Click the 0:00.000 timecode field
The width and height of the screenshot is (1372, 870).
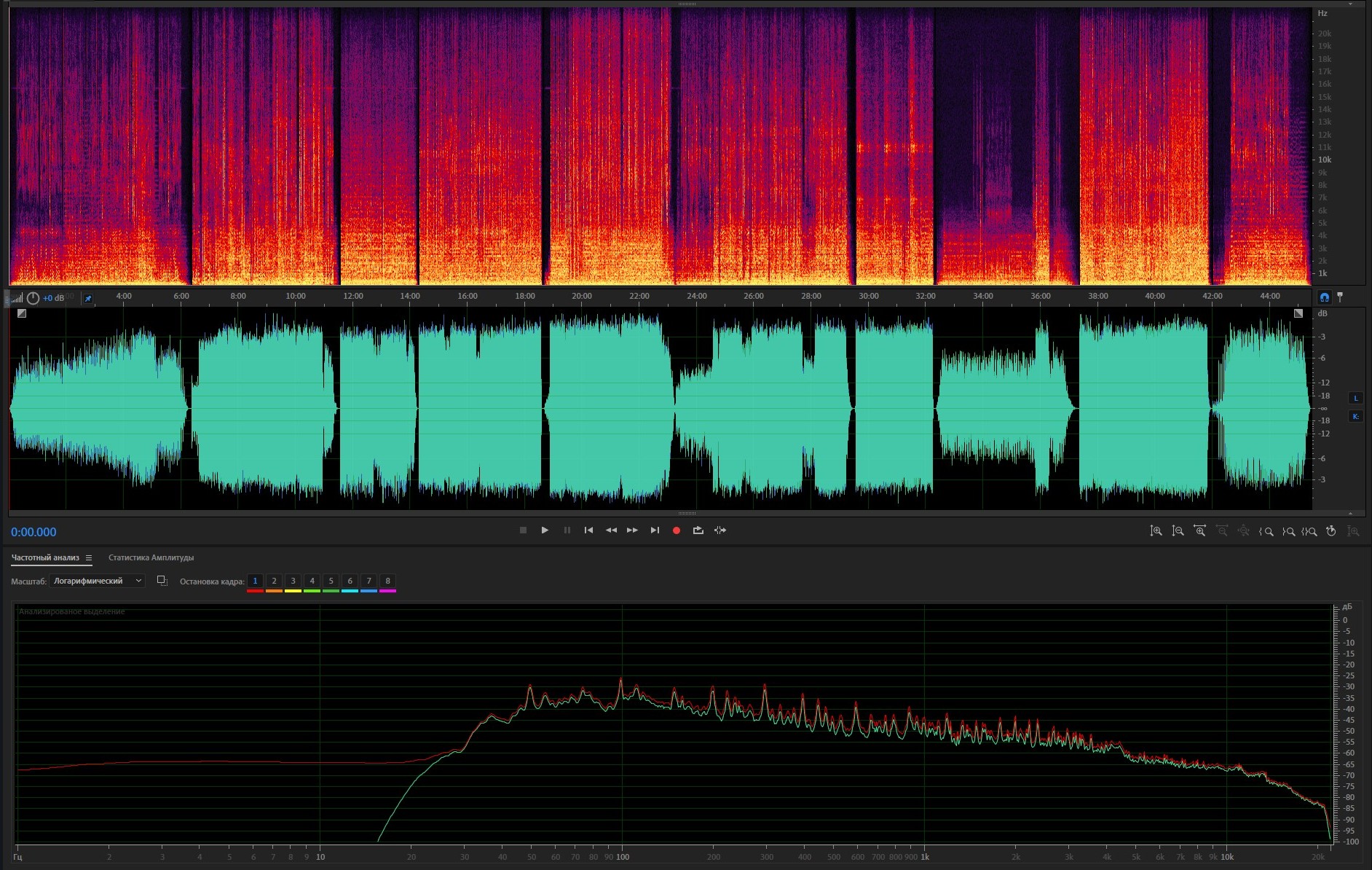point(33,532)
